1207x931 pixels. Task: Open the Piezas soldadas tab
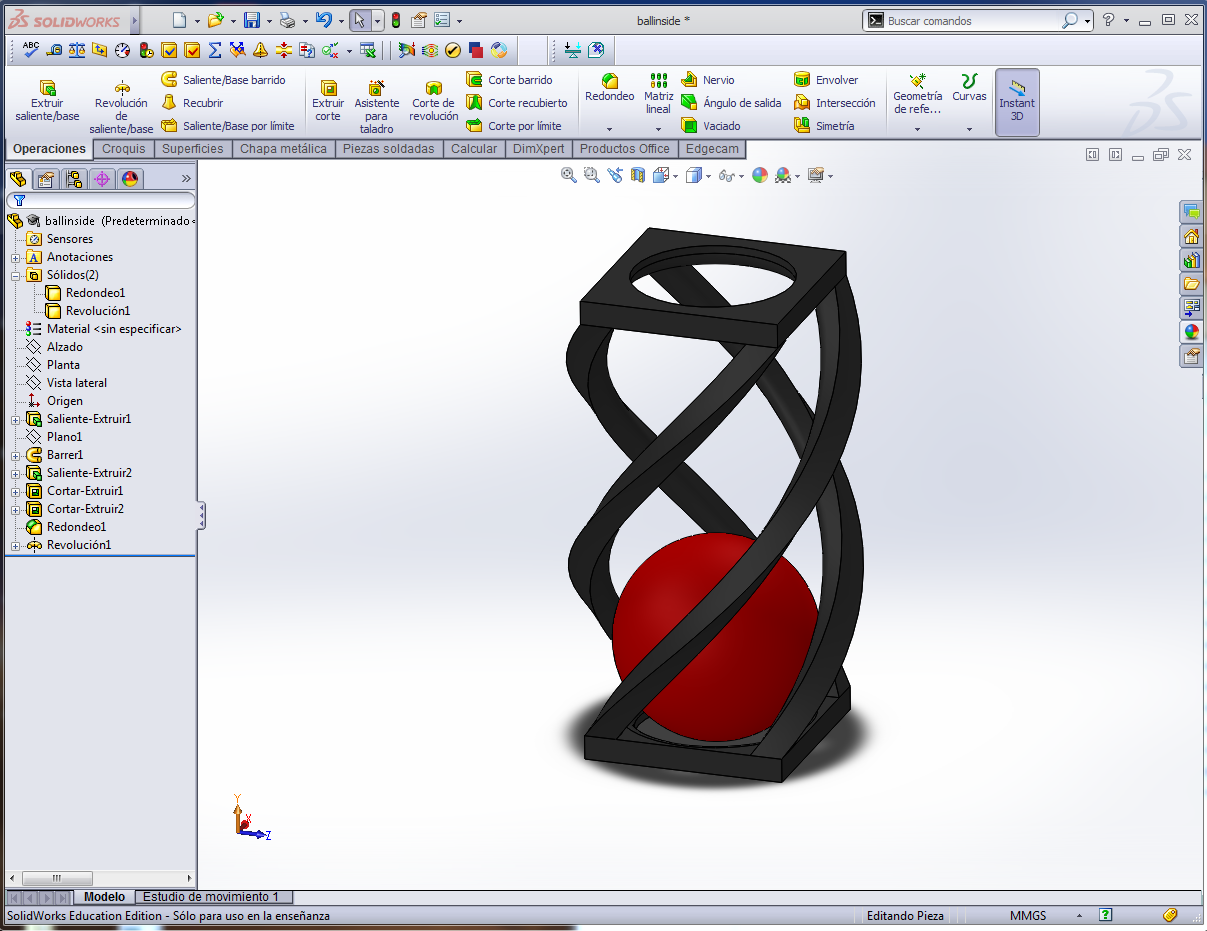tap(389, 149)
